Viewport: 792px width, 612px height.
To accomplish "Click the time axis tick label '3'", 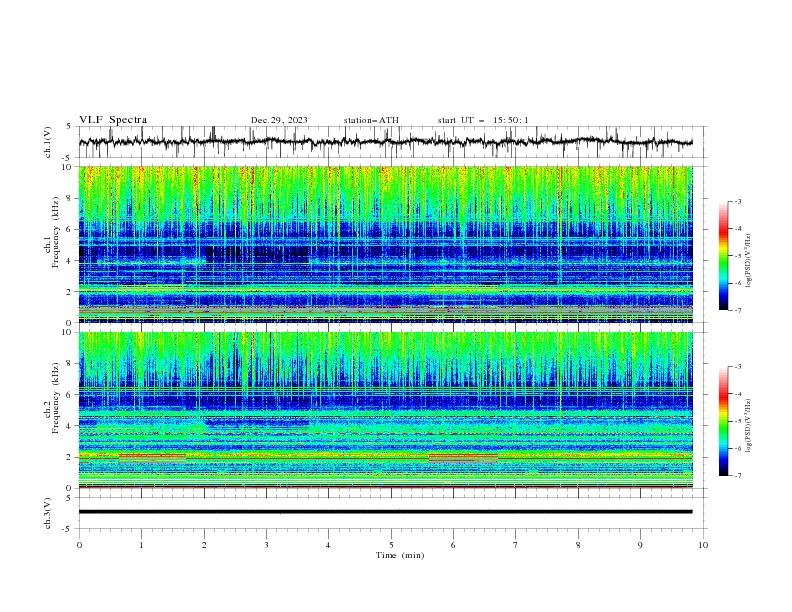I will coord(266,545).
